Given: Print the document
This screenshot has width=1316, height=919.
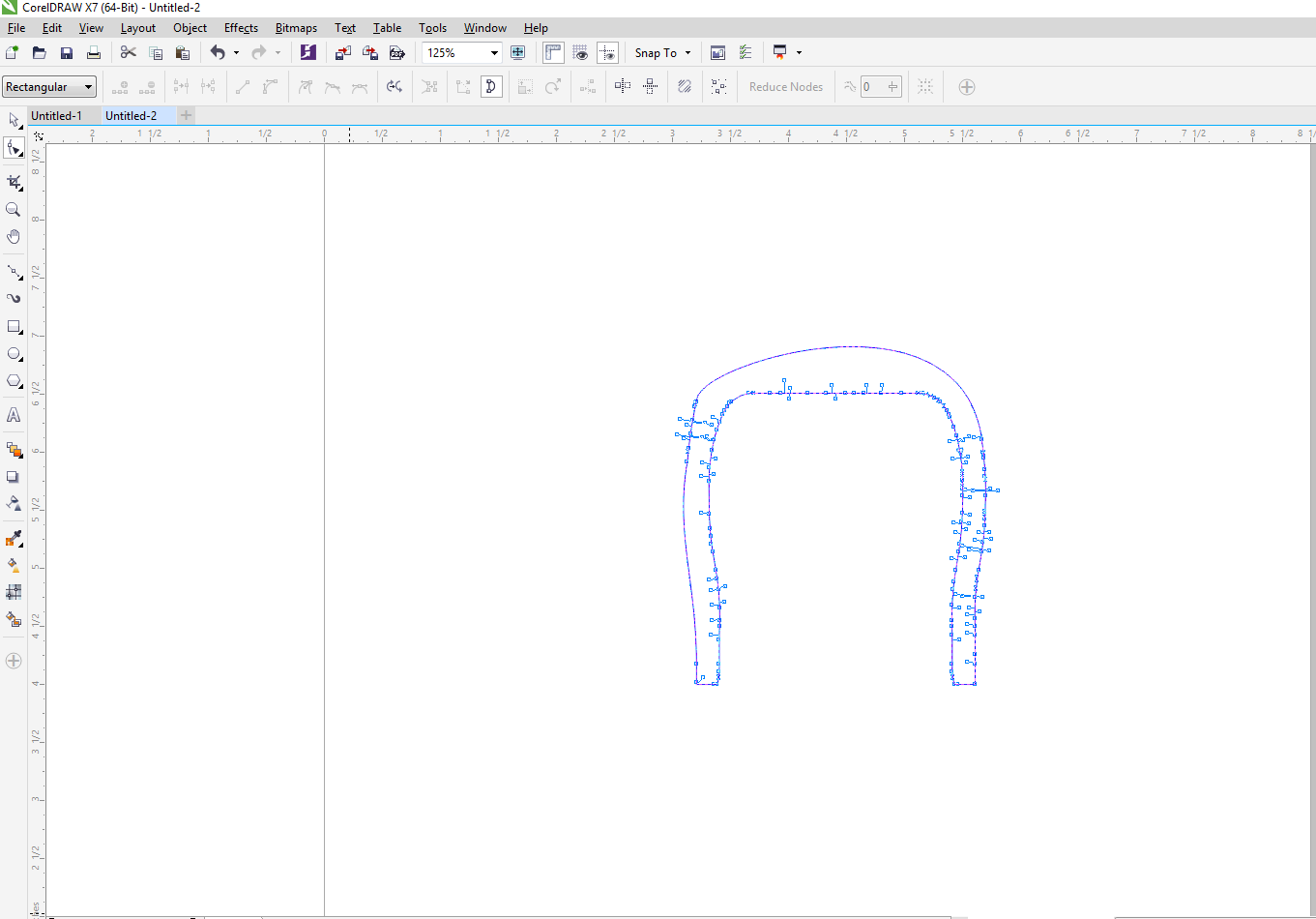Looking at the screenshot, I should pyautogui.click(x=94, y=53).
